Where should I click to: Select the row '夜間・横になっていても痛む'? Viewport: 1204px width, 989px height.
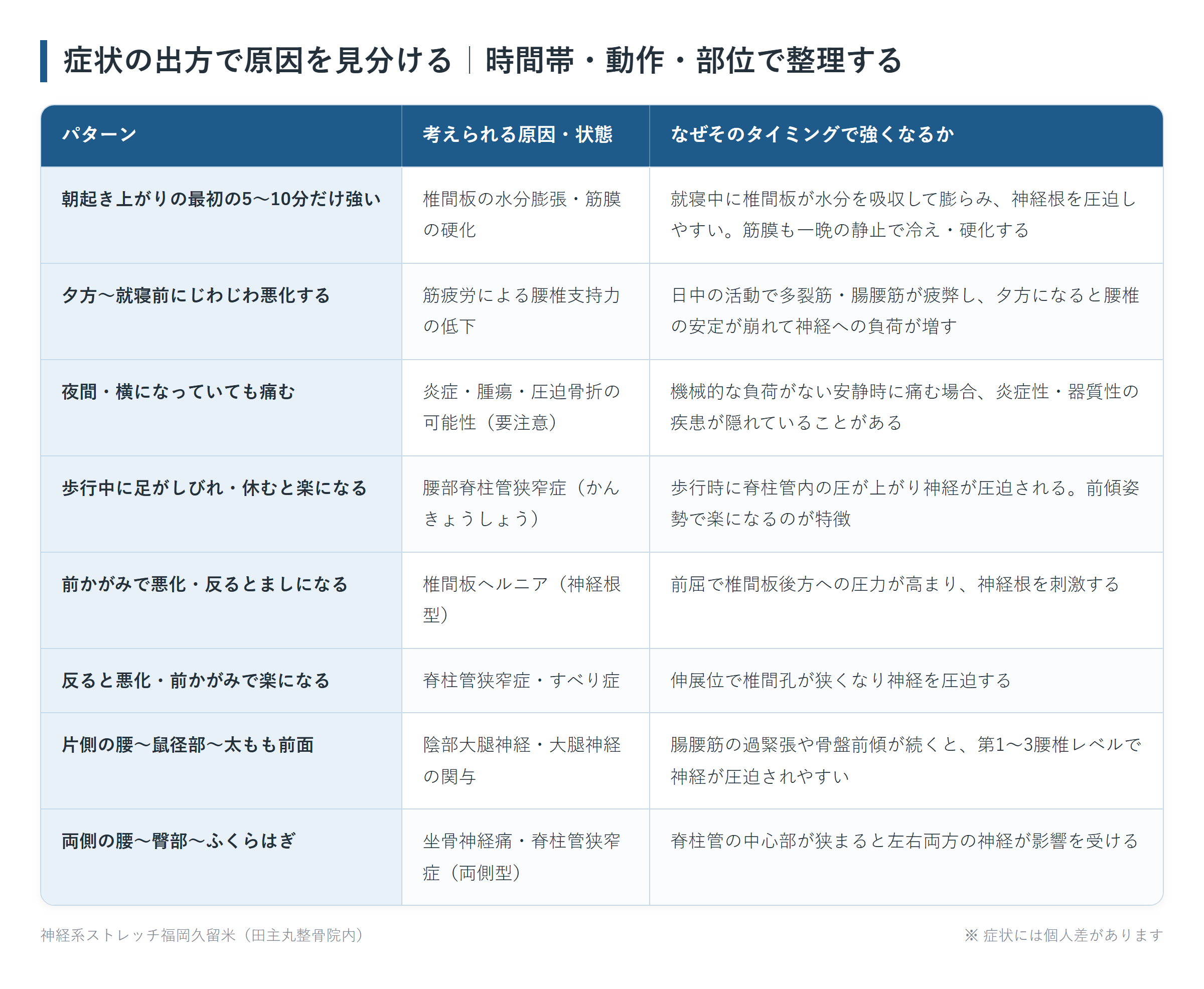601,407
